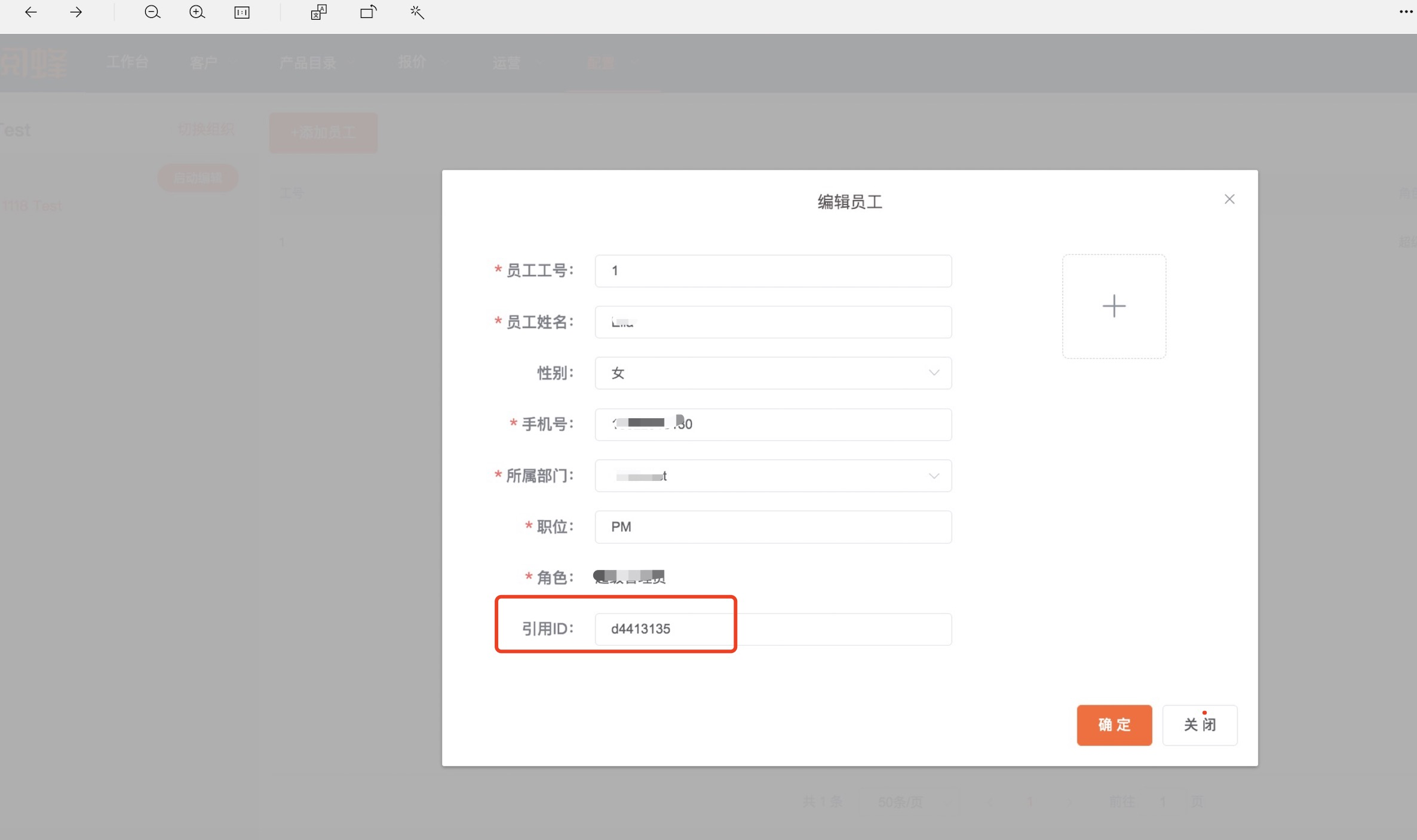Click the plus box to upload avatar
The height and width of the screenshot is (840, 1417).
(x=1114, y=306)
